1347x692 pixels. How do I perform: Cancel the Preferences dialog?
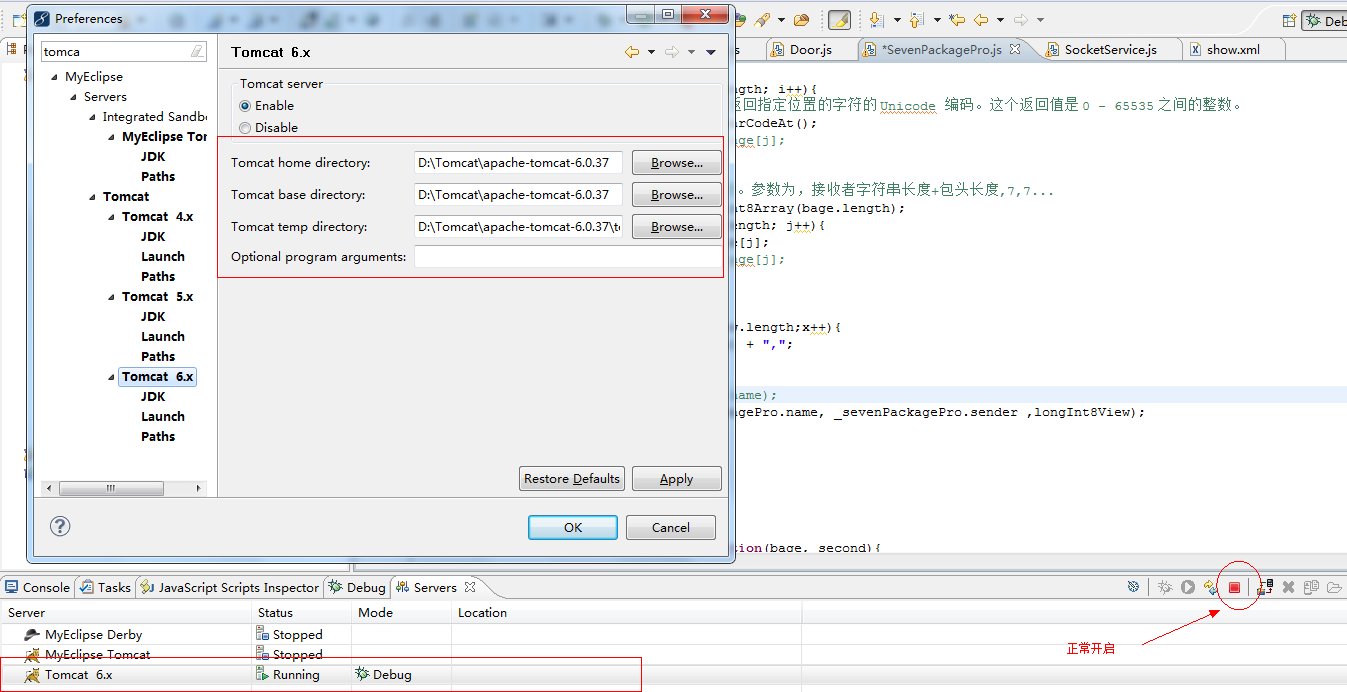(671, 527)
